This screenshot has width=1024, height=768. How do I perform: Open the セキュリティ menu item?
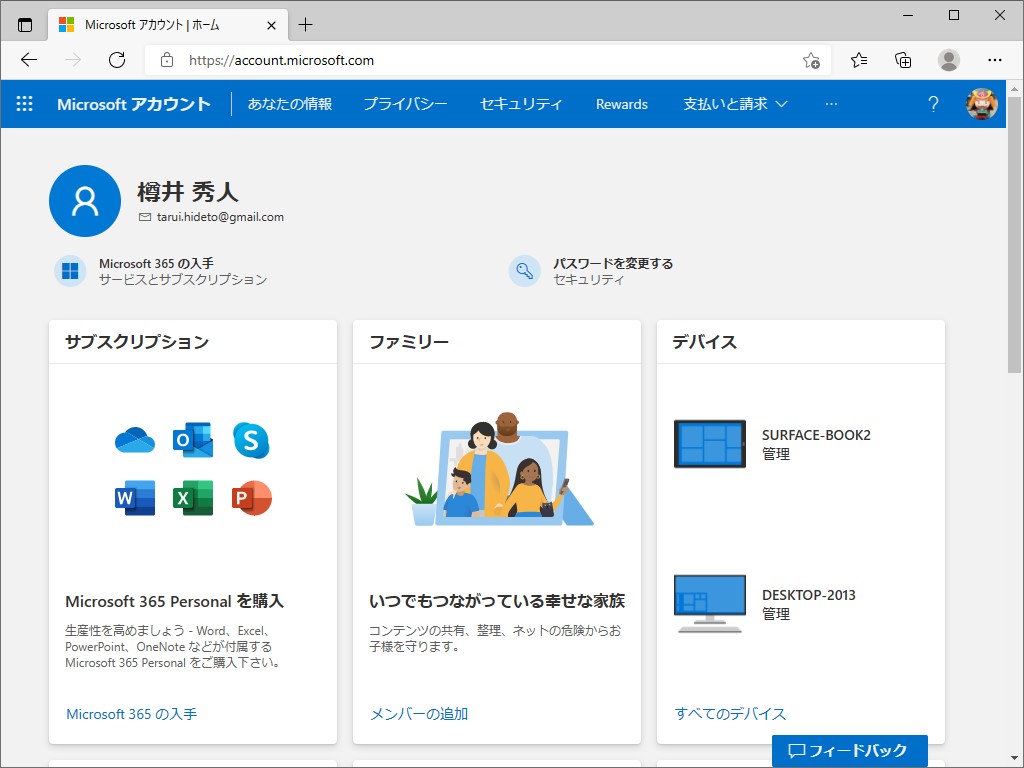521,103
